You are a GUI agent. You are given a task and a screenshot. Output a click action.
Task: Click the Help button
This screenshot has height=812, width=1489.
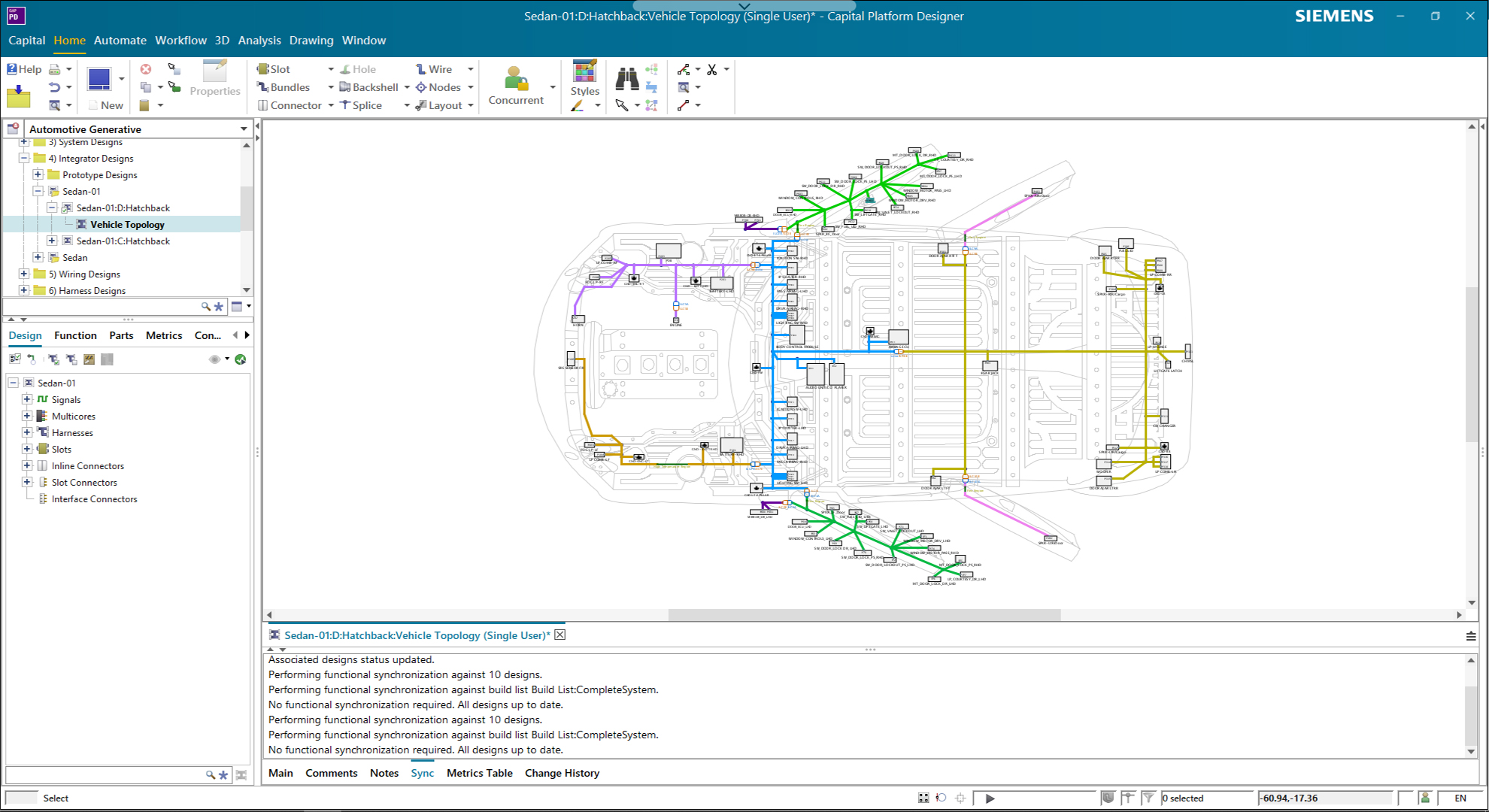coord(23,68)
